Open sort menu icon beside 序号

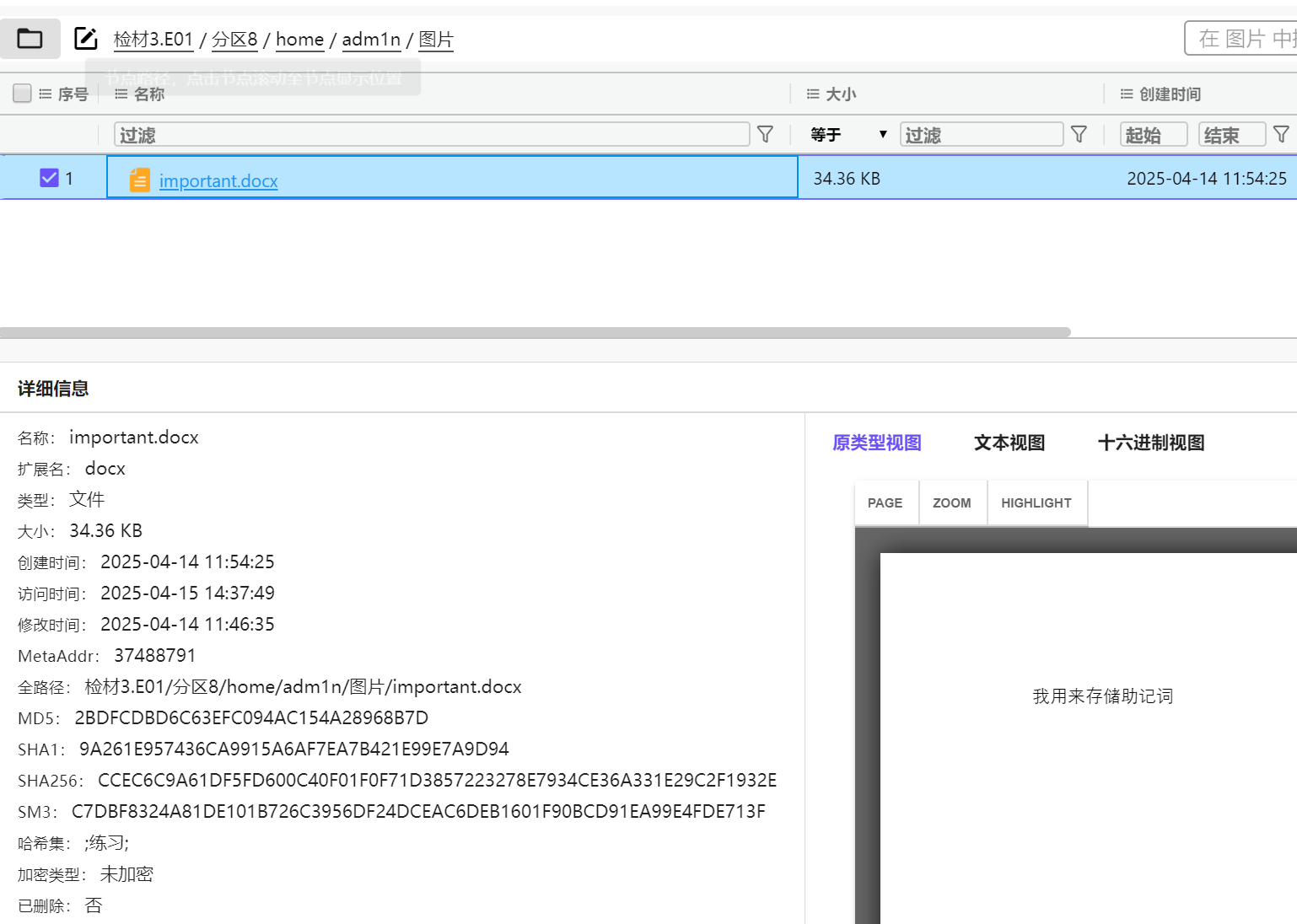tap(46, 94)
